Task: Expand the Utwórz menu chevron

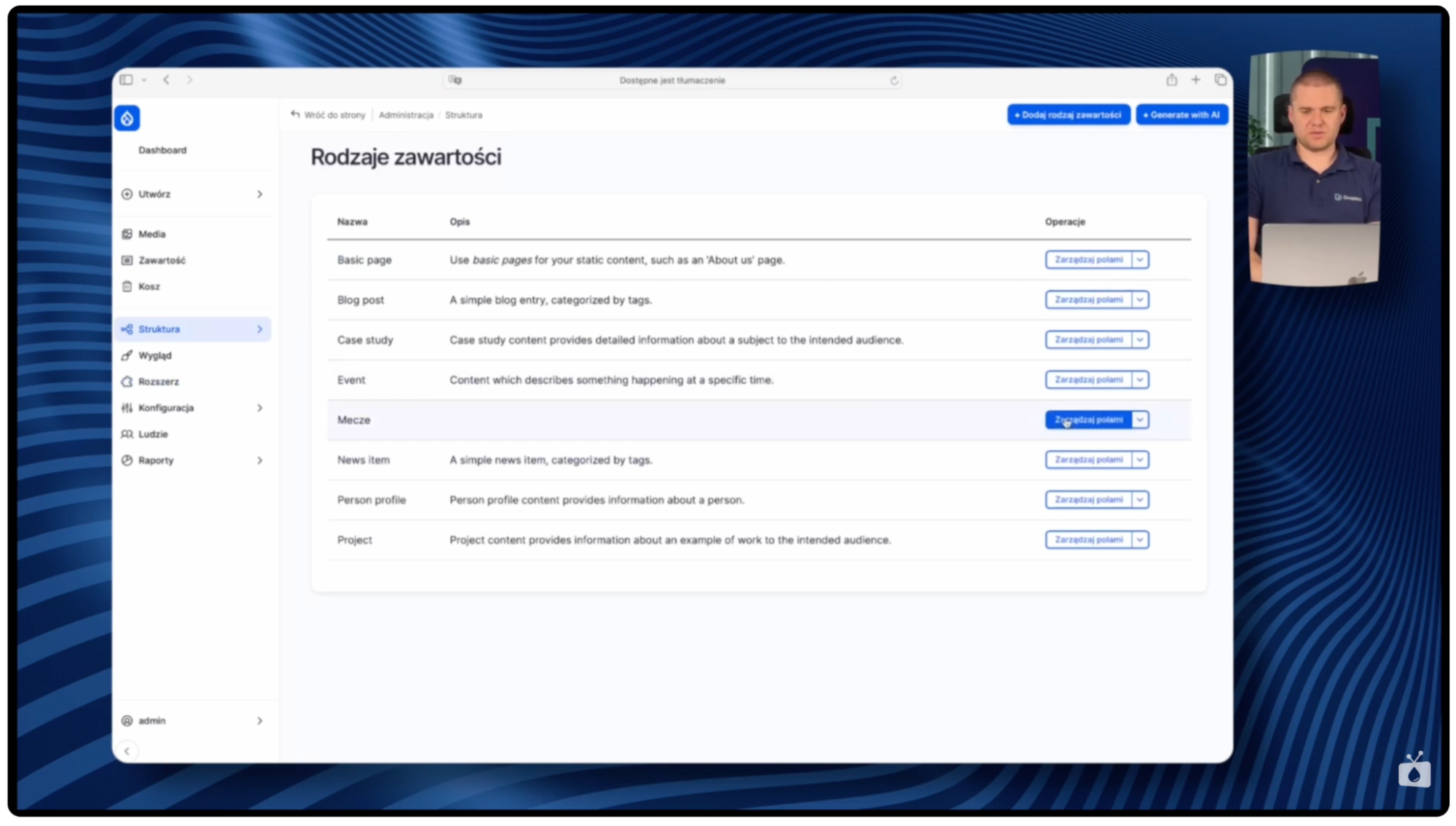Action: pos(259,194)
